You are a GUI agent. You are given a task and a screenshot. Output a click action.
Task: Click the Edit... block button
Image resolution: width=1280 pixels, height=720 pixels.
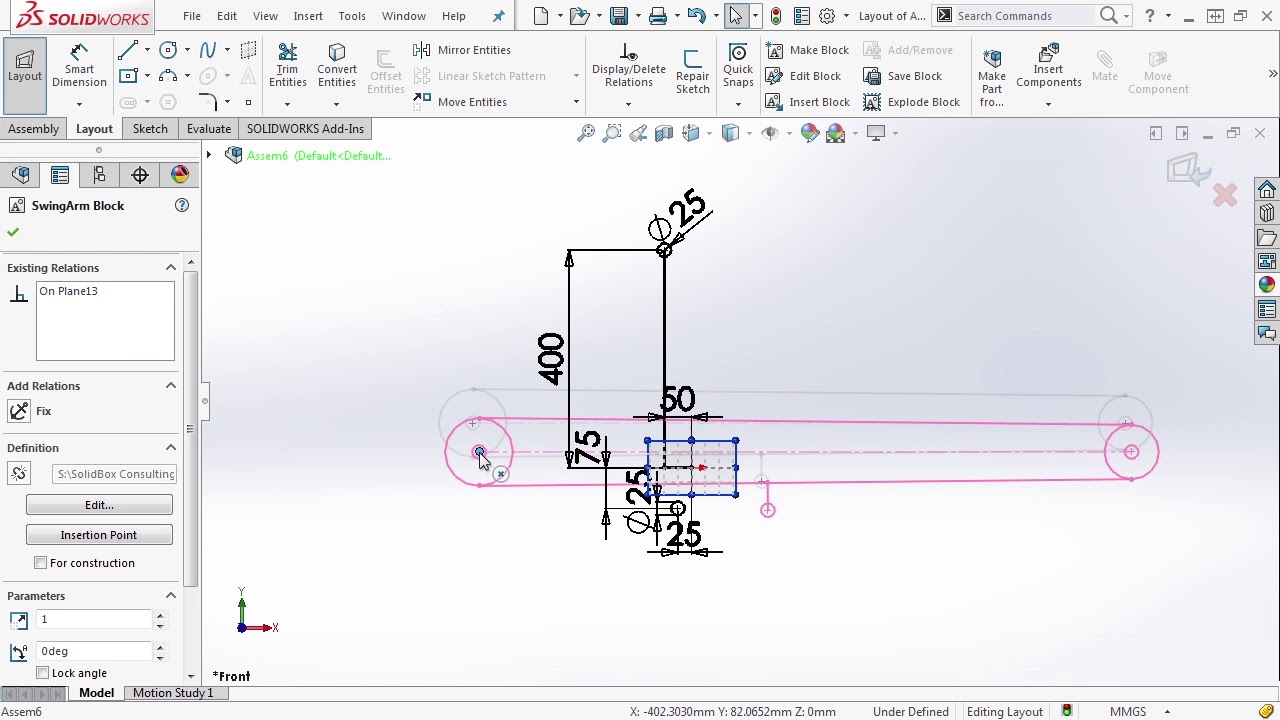click(99, 505)
